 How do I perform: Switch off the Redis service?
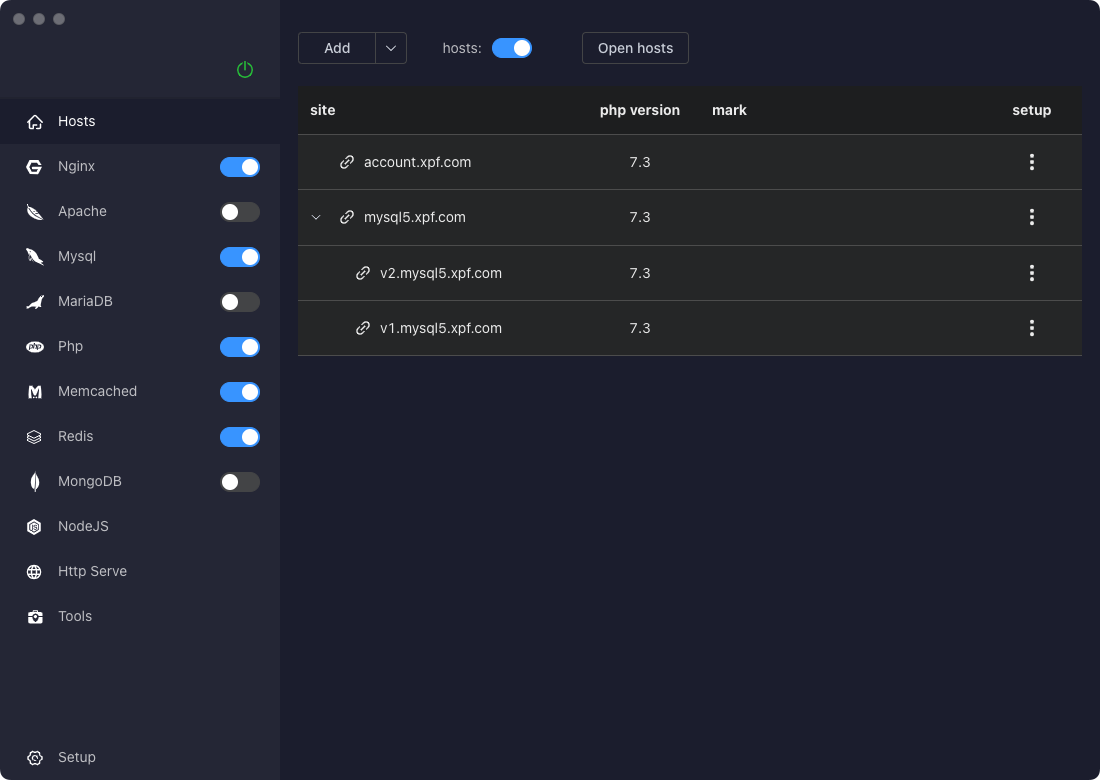coord(240,436)
